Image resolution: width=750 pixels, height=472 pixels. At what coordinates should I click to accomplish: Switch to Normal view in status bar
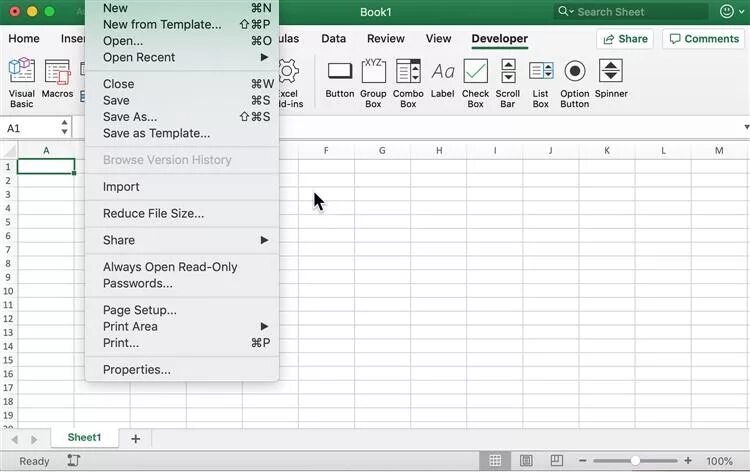click(495, 461)
